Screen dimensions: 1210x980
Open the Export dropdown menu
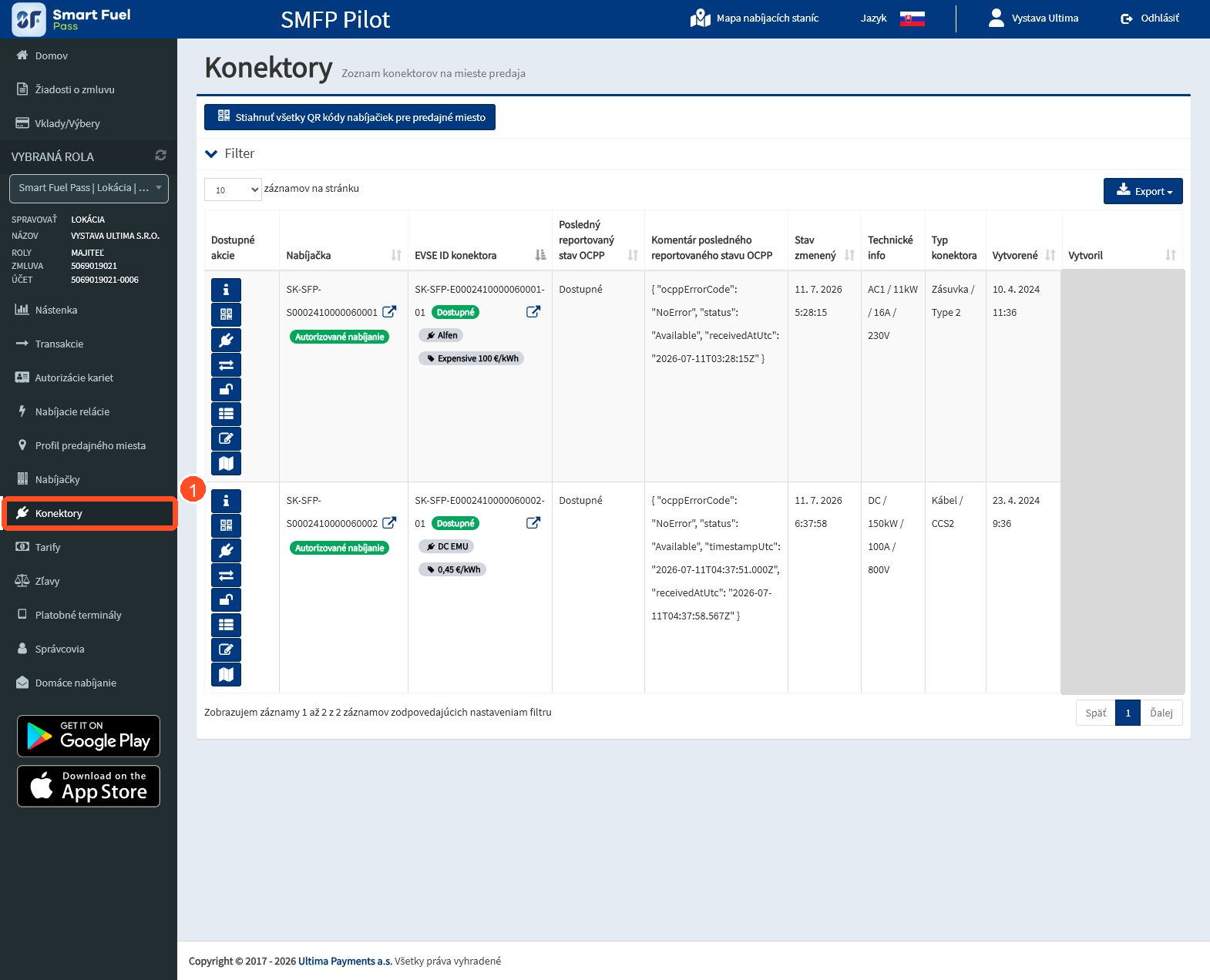point(1143,191)
